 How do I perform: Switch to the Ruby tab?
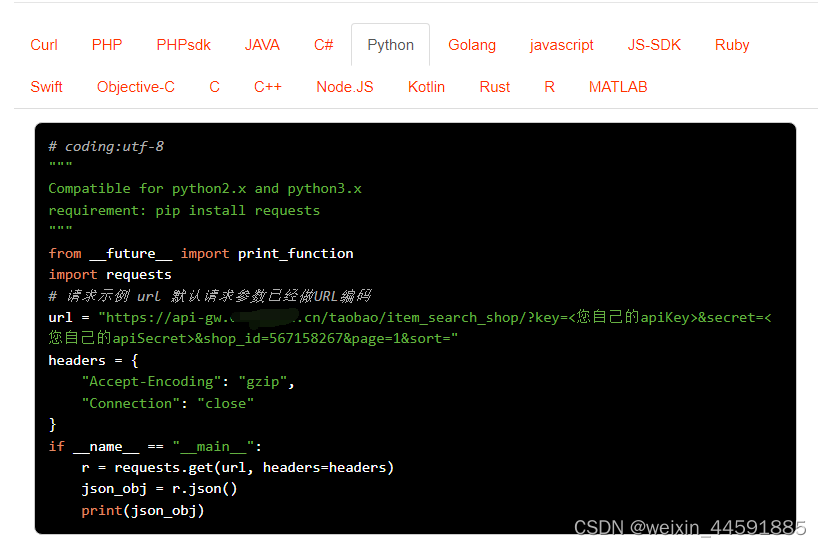(x=732, y=45)
